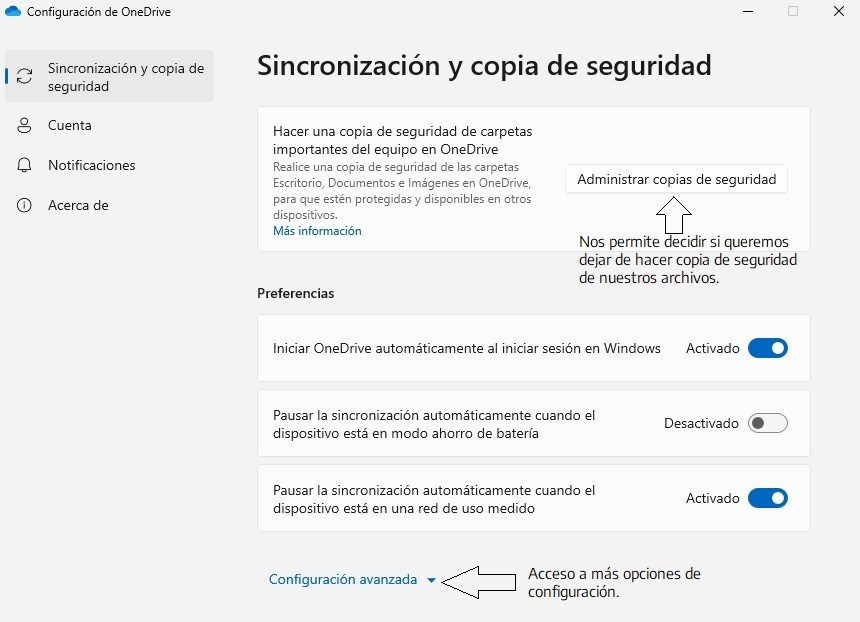The width and height of the screenshot is (860, 622).
Task: Click the OneDrive cloud icon in title bar
Action: point(13,11)
